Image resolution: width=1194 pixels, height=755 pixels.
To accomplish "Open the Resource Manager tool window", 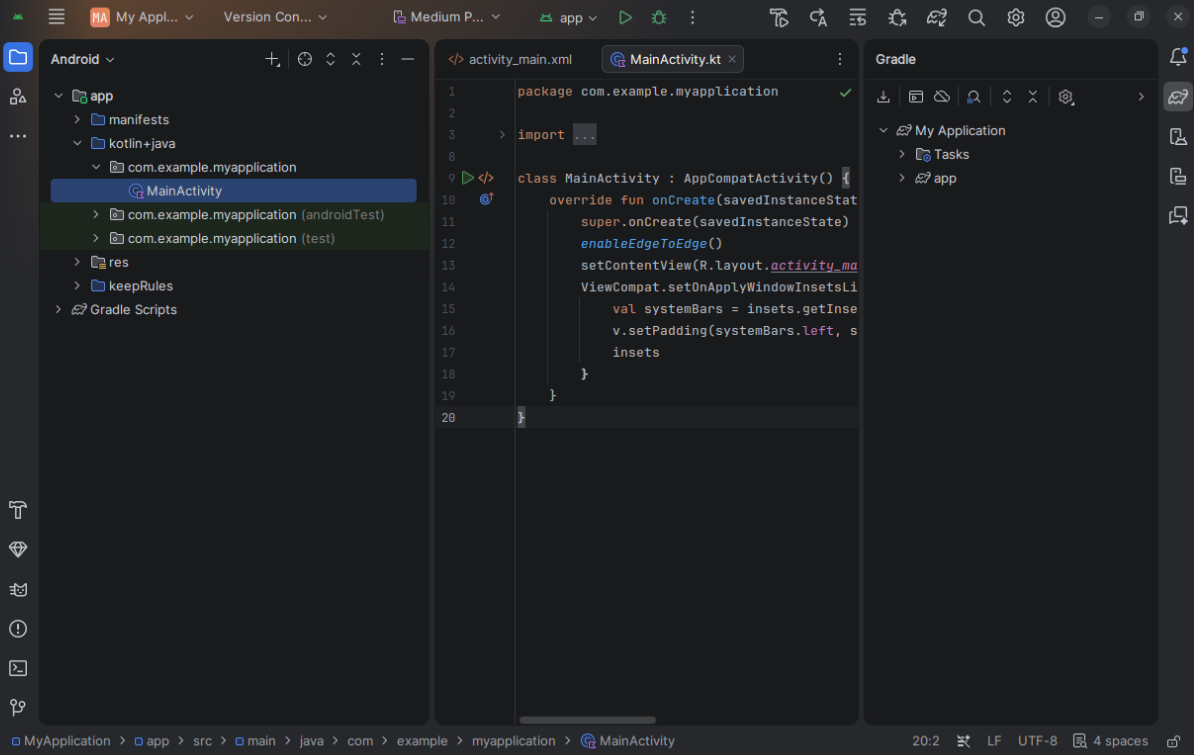I will [x=18, y=97].
